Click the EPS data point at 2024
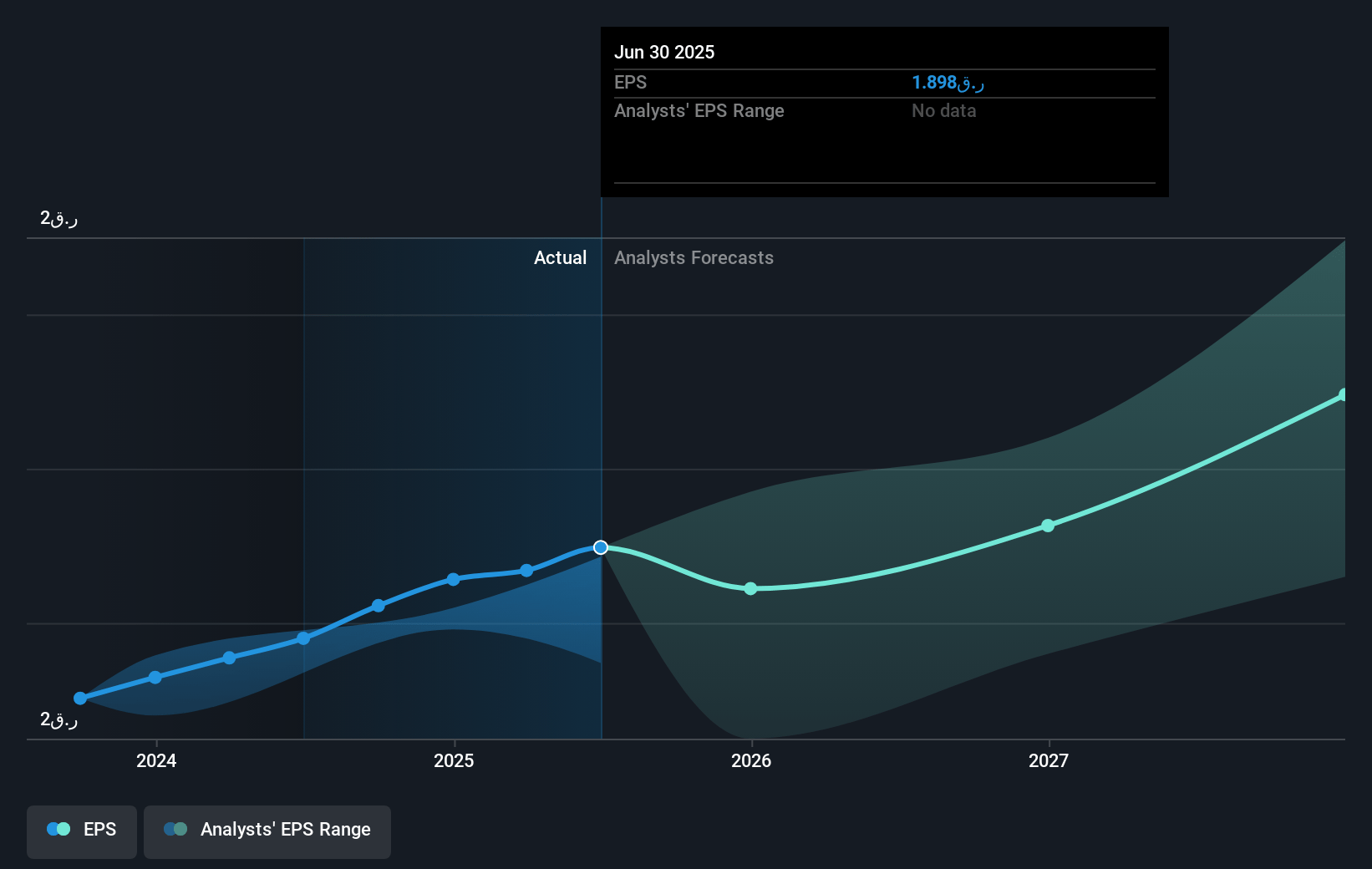Screen dimensions: 1372x869 (155, 678)
